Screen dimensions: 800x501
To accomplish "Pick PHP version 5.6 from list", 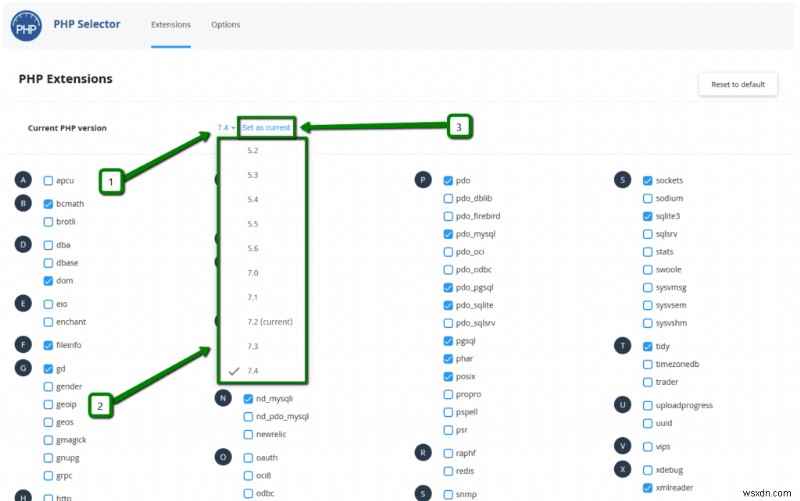I will 253,248.
